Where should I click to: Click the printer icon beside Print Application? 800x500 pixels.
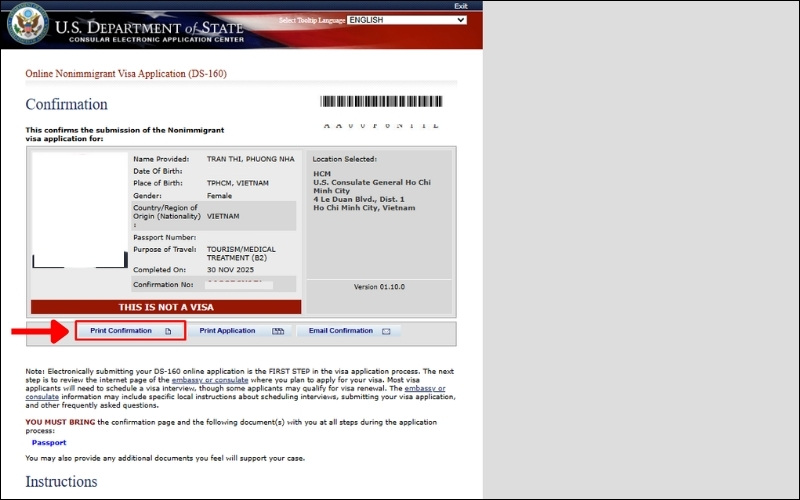(x=278, y=331)
